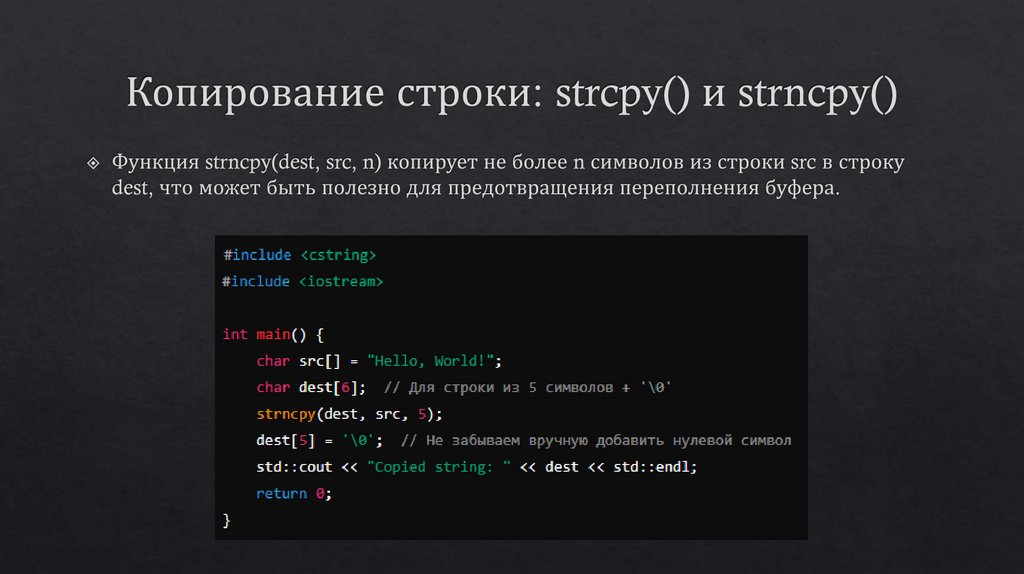
Task: Click the line '#include <iostream>'
Action: [x=302, y=281]
